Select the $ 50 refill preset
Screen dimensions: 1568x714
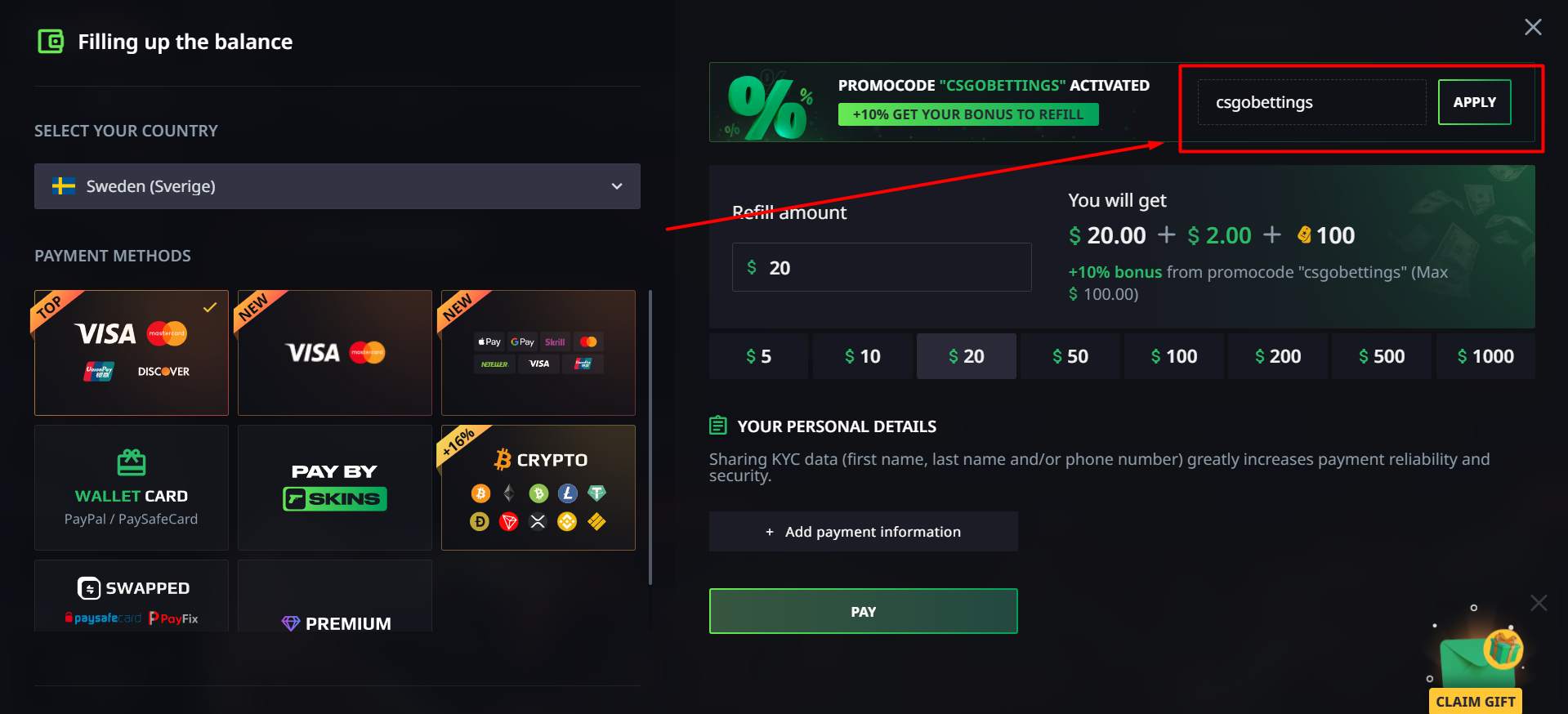tap(1070, 356)
